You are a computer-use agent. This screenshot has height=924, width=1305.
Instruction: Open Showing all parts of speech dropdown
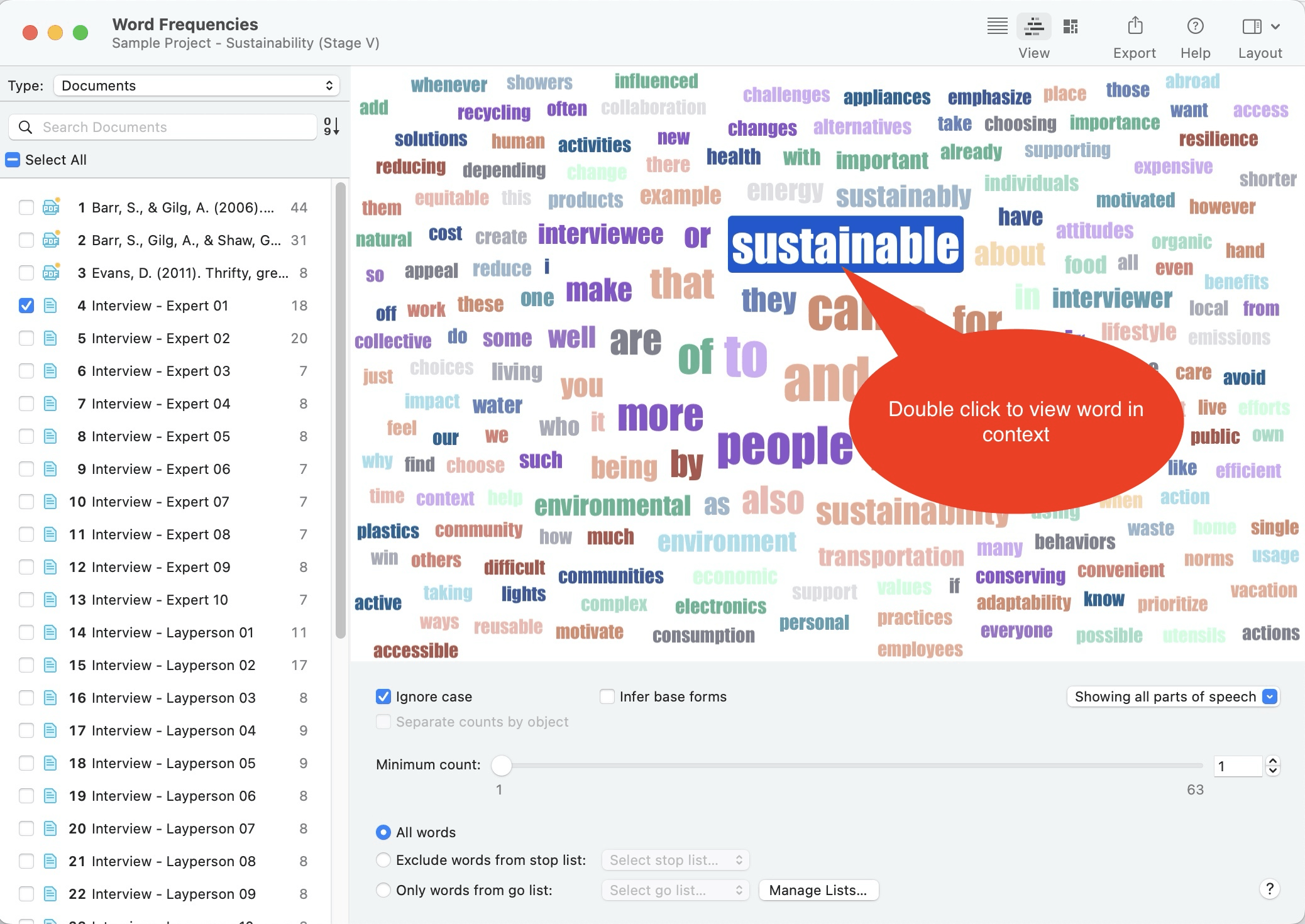coord(1173,696)
